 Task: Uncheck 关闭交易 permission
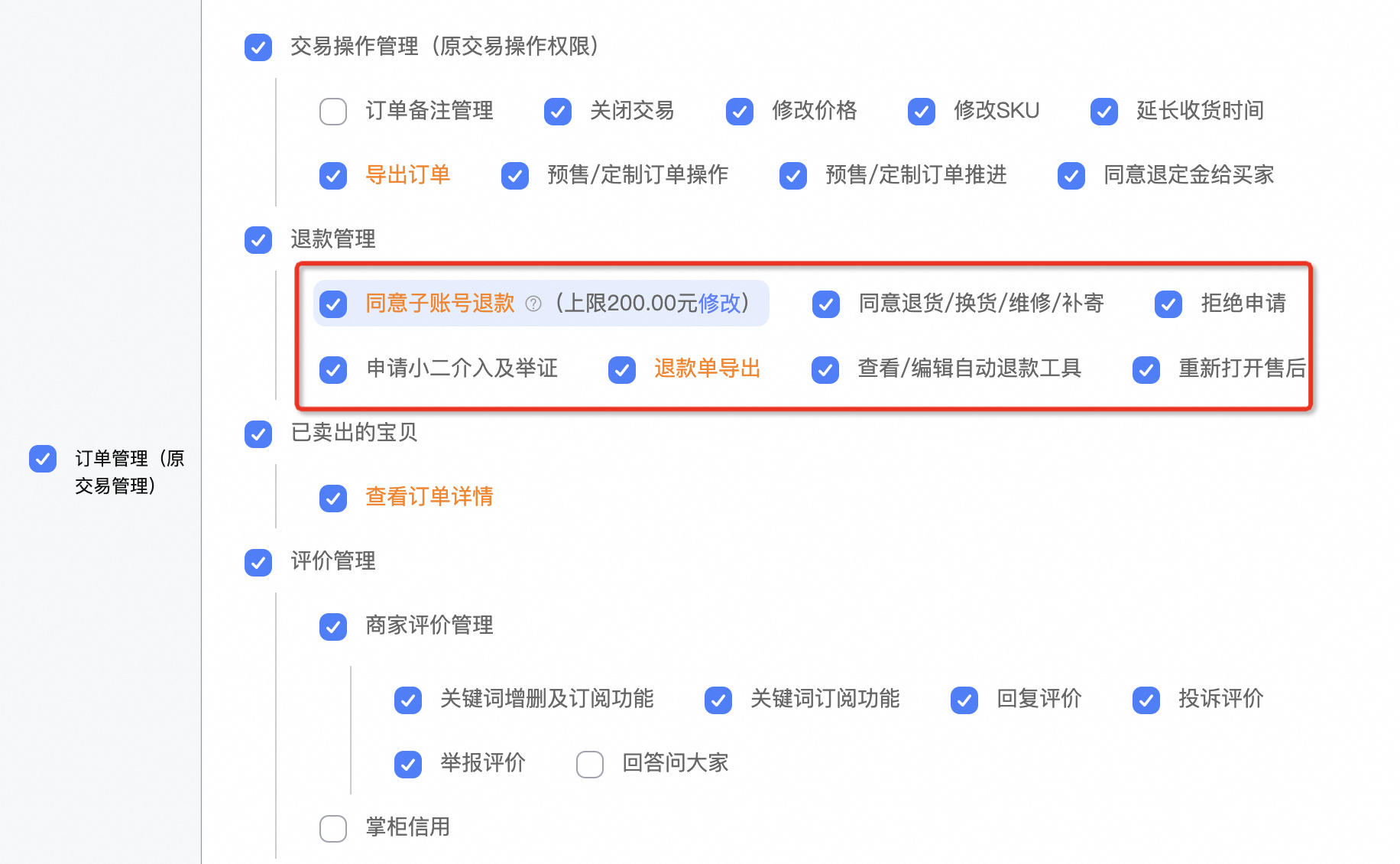(558, 112)
